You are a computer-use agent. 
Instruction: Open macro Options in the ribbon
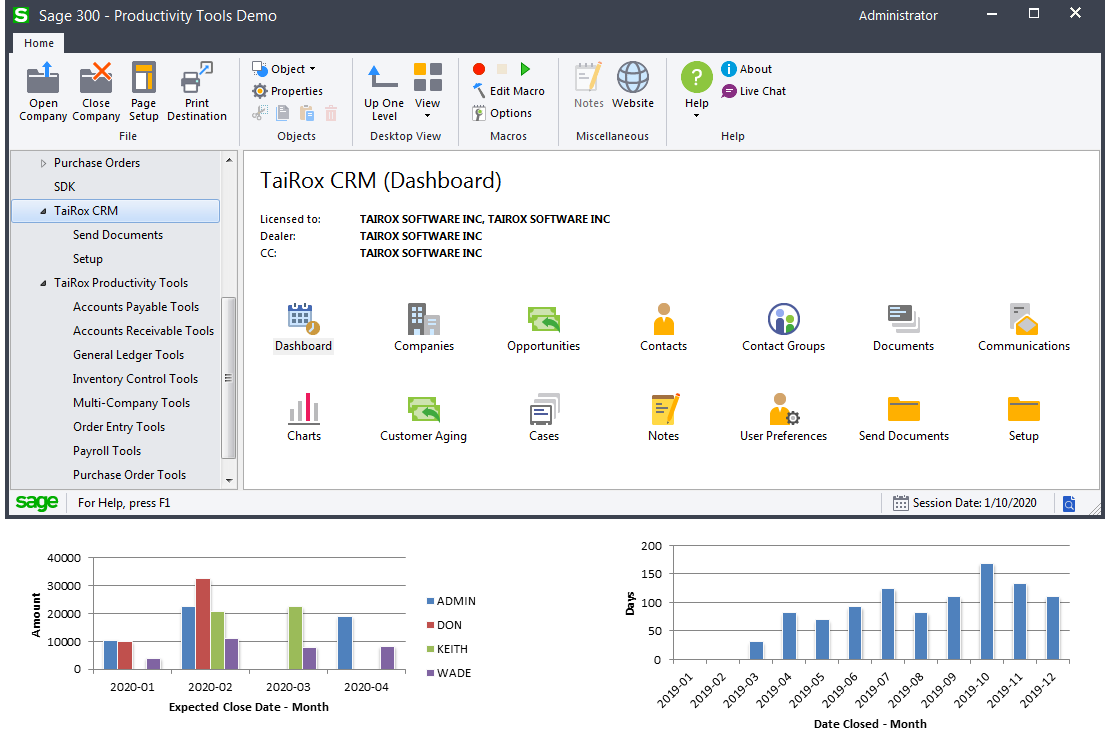click(502, 113)
